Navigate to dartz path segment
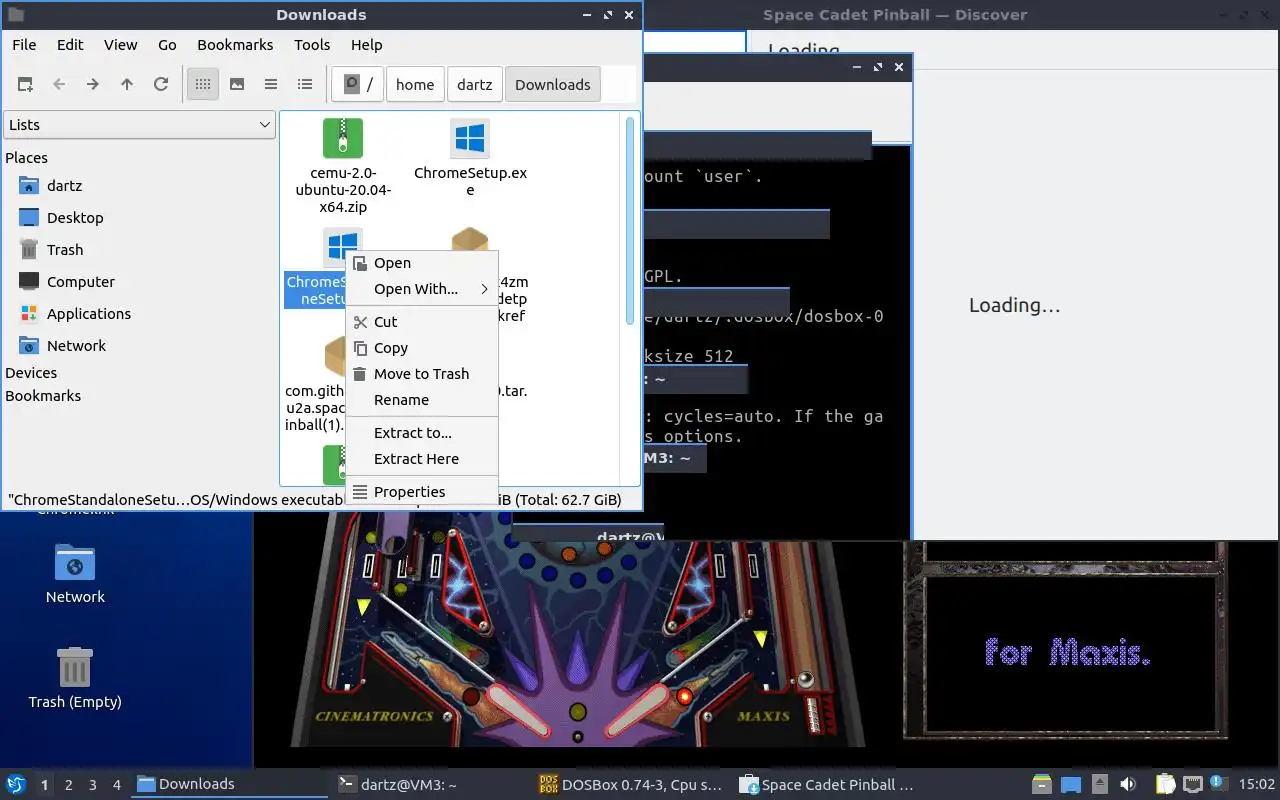The image size is (1280, 800). [x=475, y=85]
